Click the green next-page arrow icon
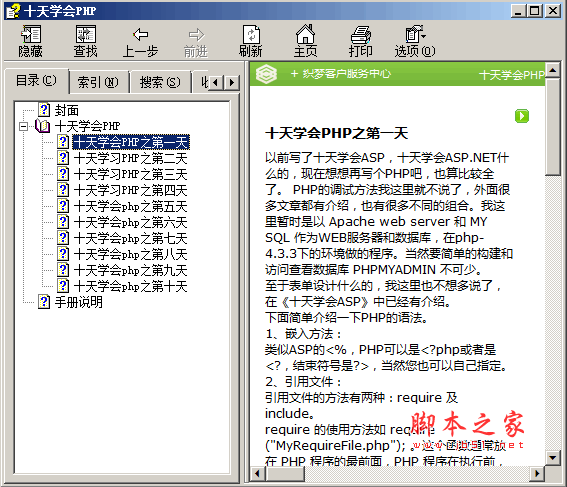 [x=522, y=116]
